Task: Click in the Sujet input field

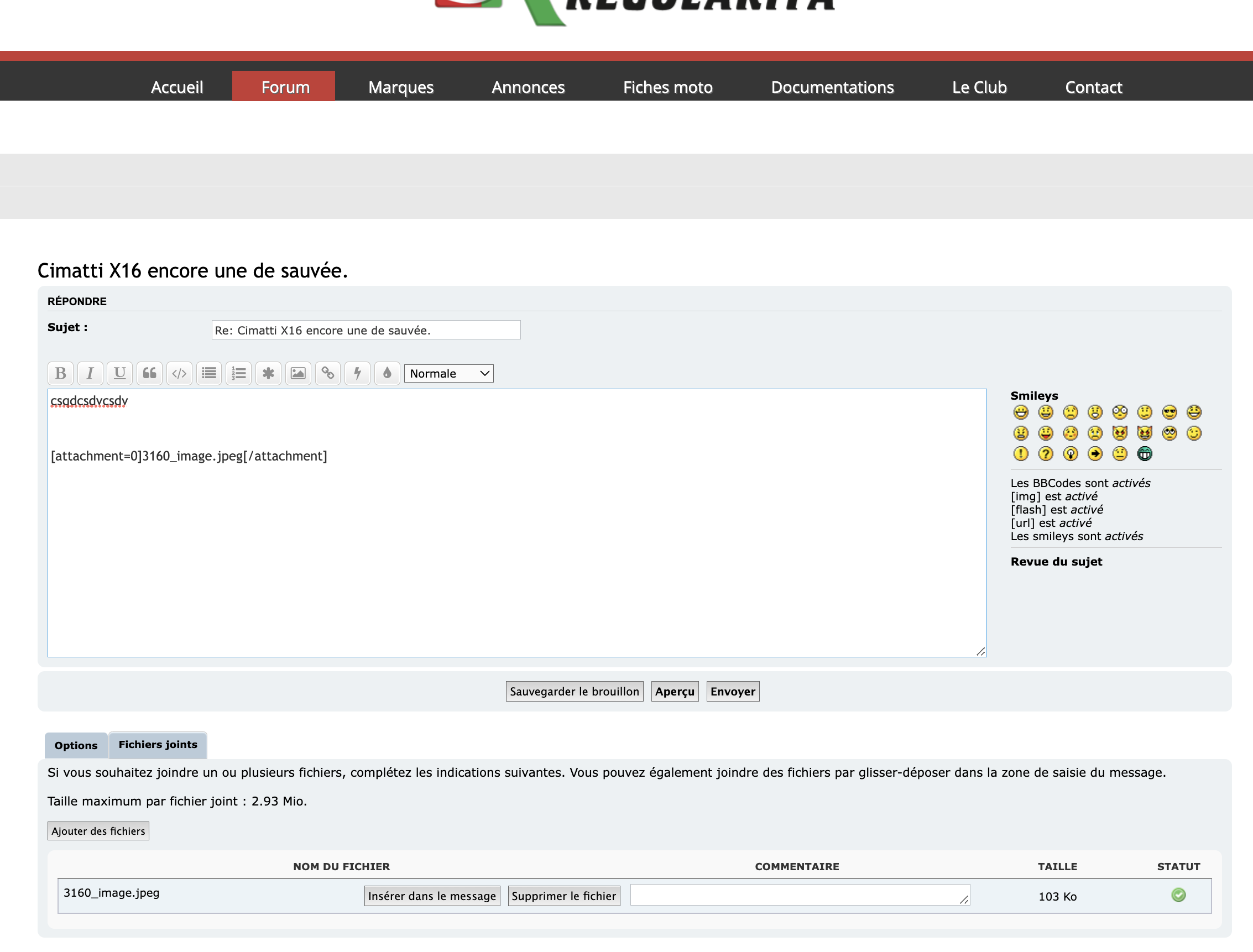Action: (x=366, y=330)
